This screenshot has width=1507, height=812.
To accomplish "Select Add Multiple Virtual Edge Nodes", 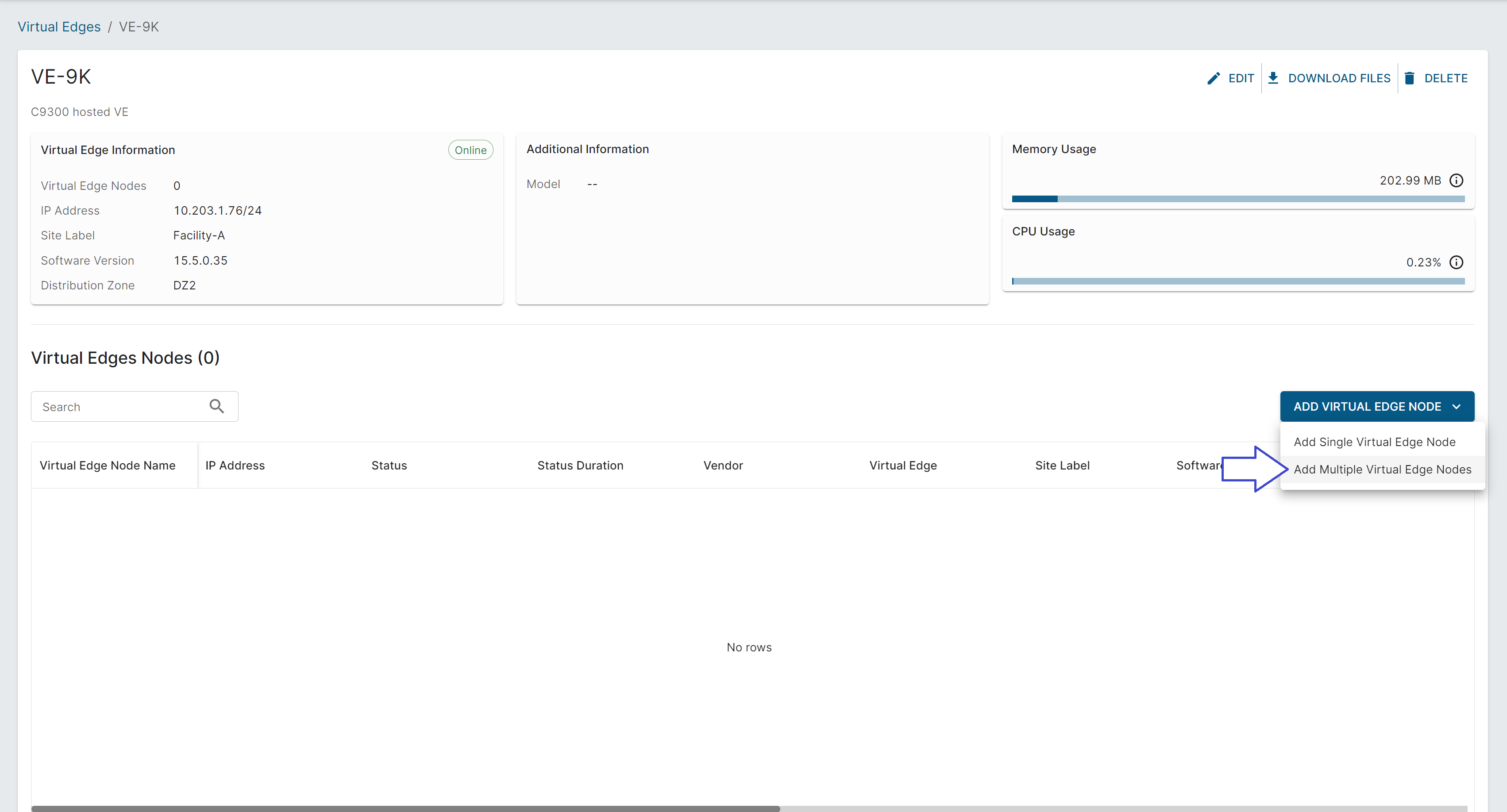I will pos(1382,470).
